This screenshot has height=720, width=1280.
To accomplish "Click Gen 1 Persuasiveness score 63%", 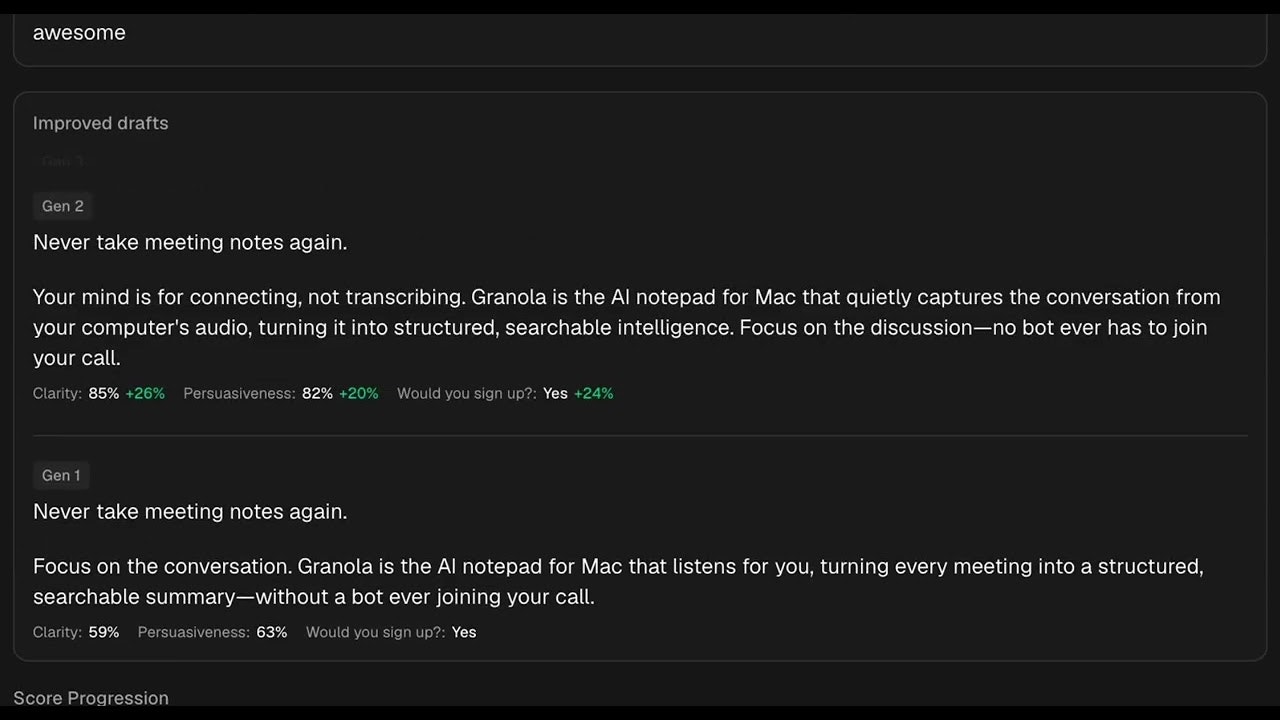I will click(x=271, y=632).
